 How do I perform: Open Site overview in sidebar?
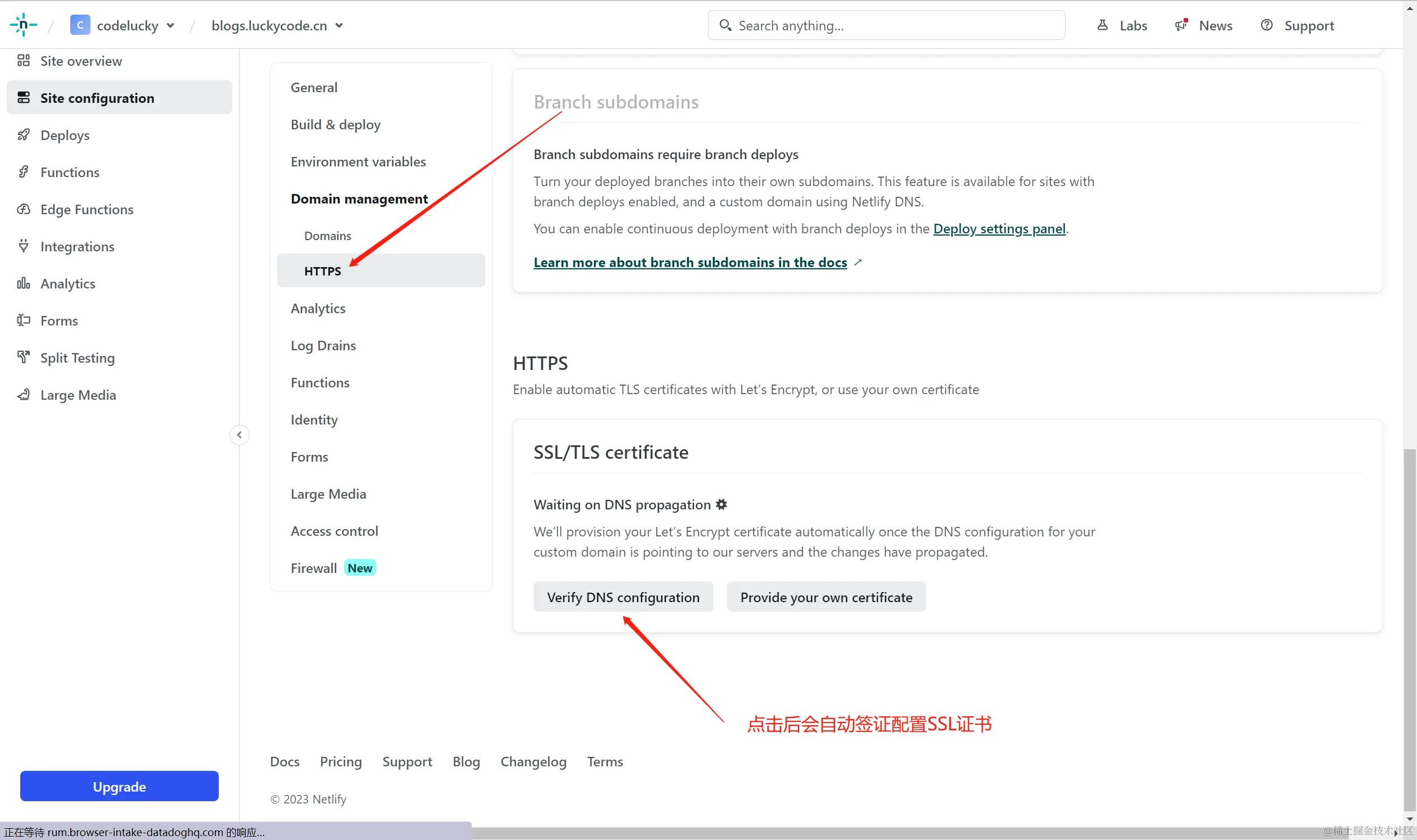pos(119,61)
